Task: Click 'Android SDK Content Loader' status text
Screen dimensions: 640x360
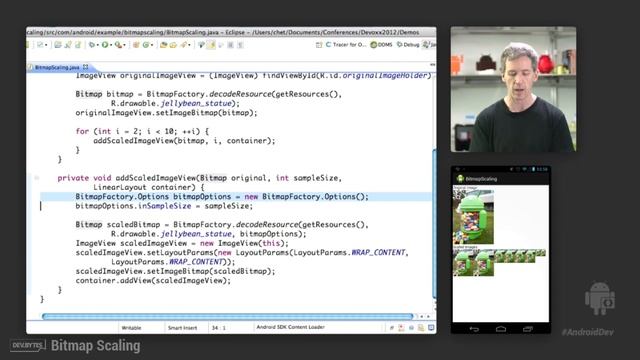Action: (x=291, y=327)
